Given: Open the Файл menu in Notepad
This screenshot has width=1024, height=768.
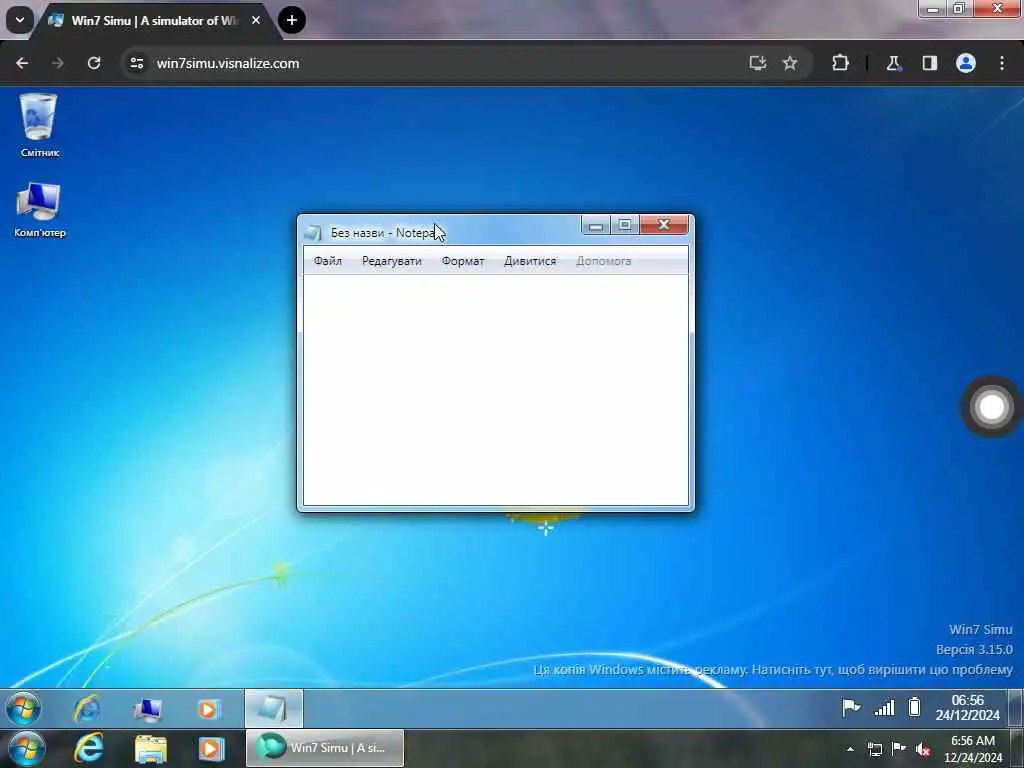Looking at the screenshot, I should (327, 261).
